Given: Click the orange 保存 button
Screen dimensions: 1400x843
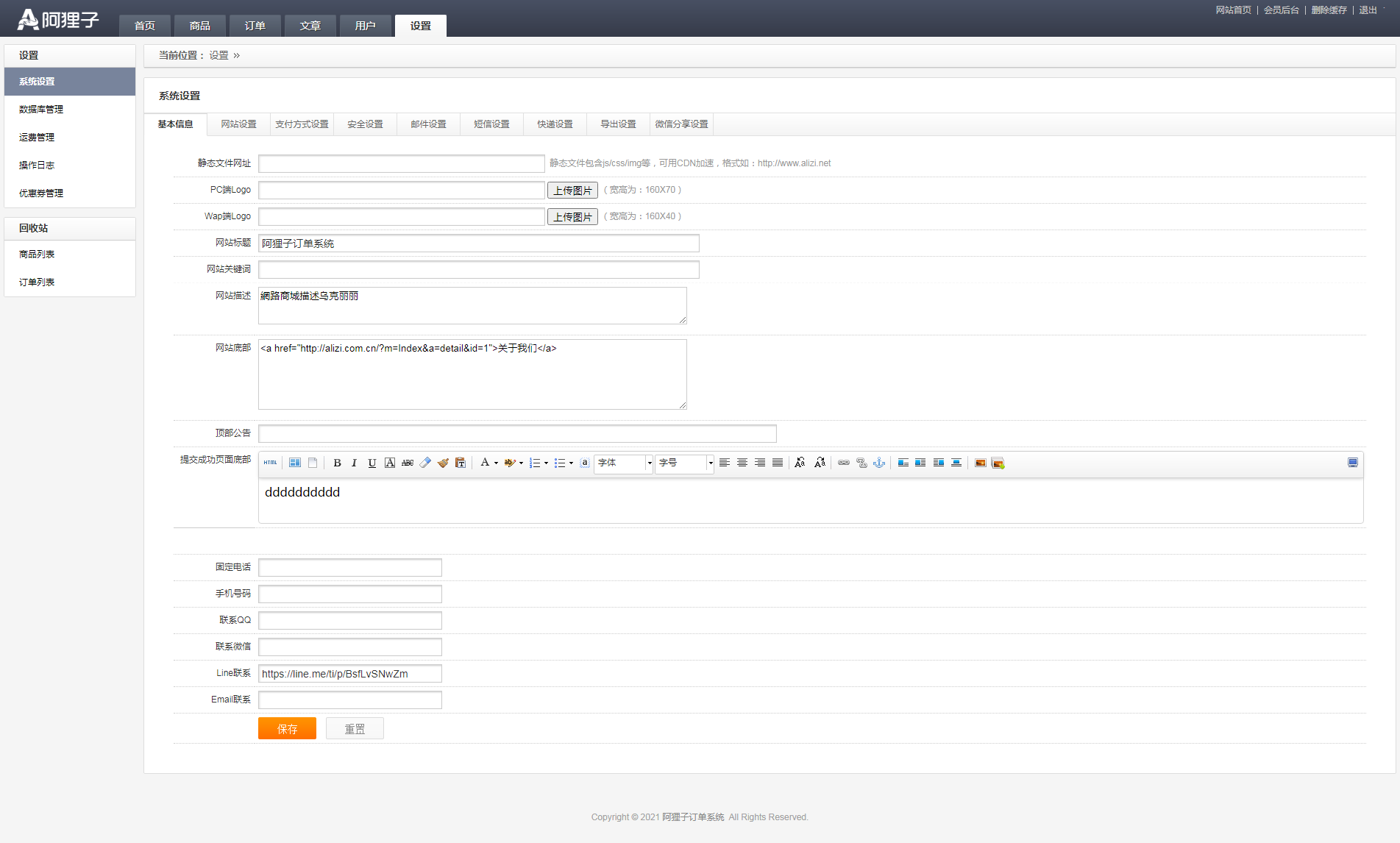Looking at the screenshot, I should pyautogui.click(x=287, y=728).
